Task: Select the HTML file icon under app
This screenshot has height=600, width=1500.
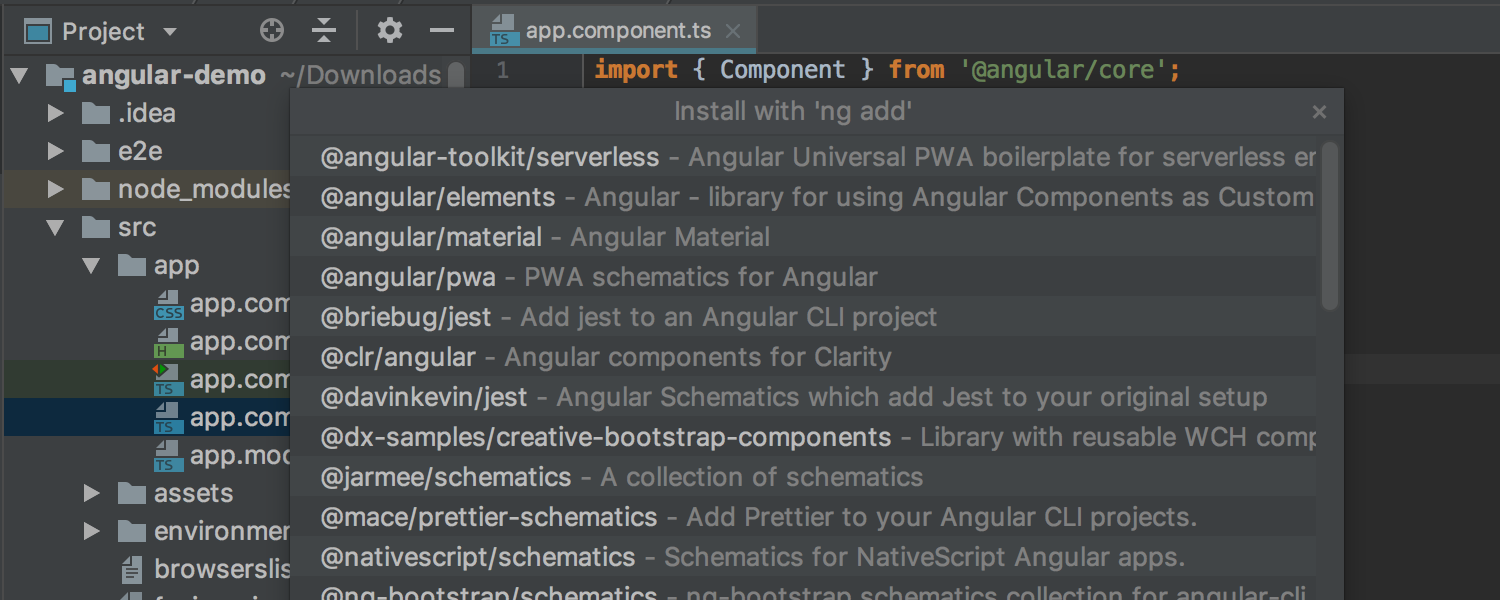Action: 168,342
